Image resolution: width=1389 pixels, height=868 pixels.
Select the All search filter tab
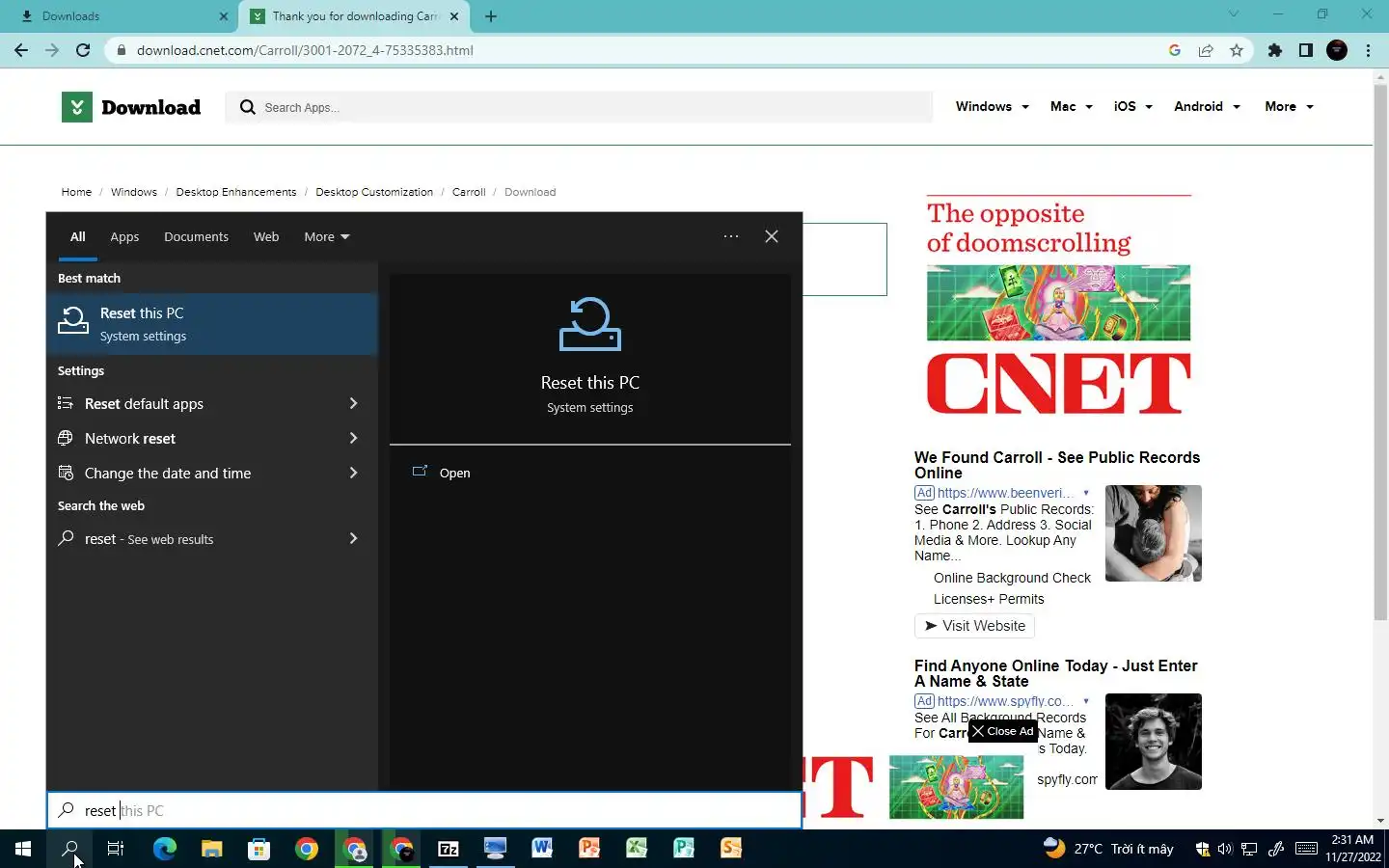tap(78, 236)
